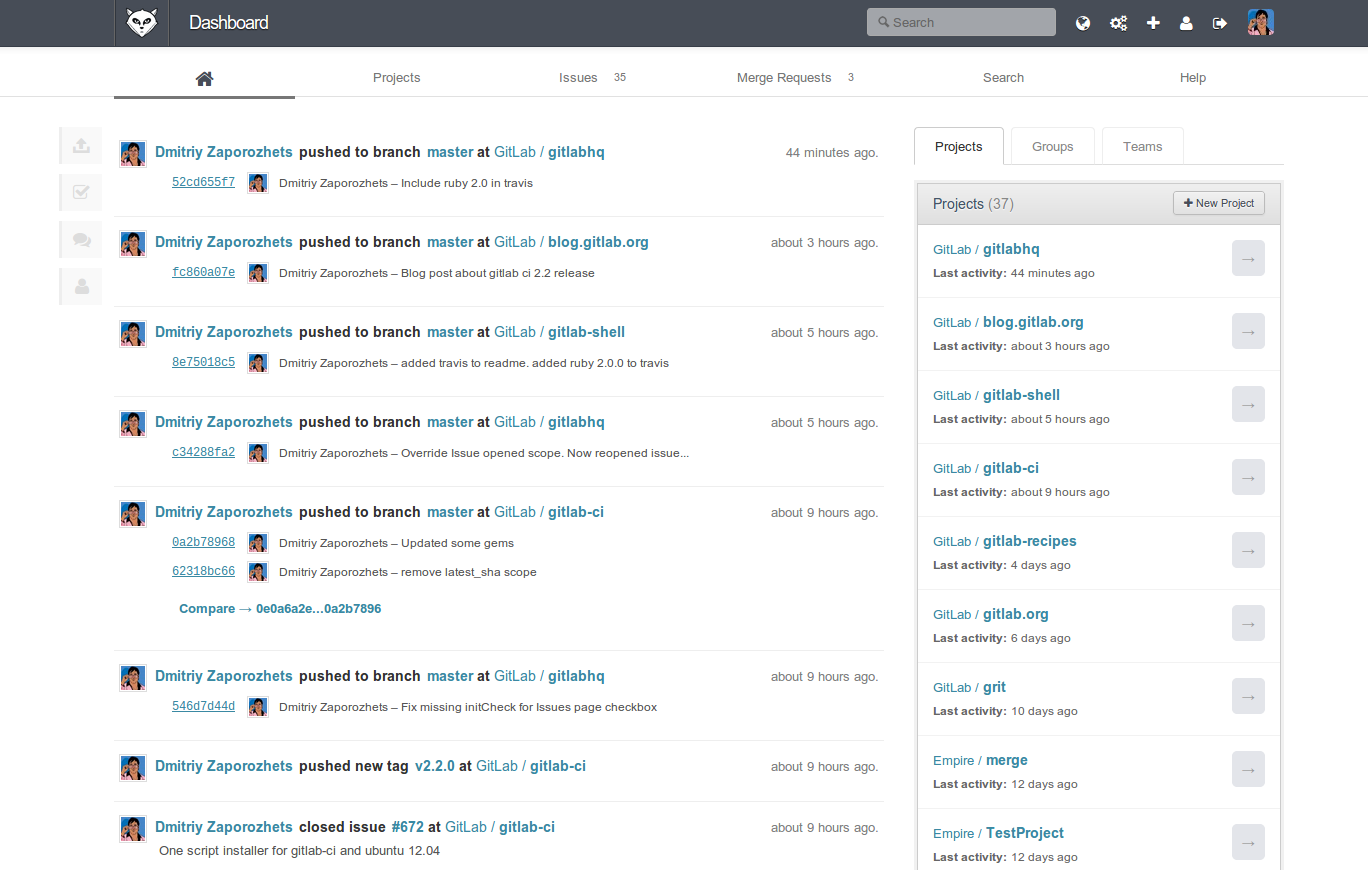This screenshot has height=870, width=1368.
Task: Click the team event filter icon
Action: tap(80, 286)
